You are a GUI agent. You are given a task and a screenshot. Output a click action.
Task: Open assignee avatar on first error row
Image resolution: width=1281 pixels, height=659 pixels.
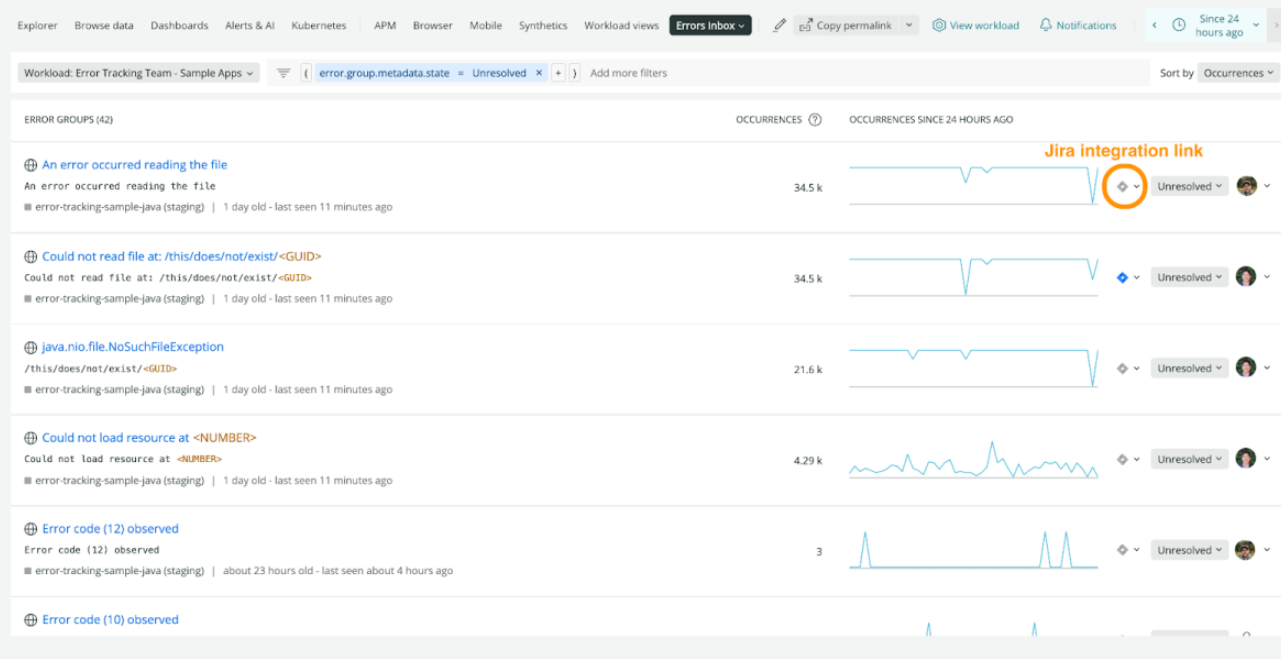[x=1246, y=186]
